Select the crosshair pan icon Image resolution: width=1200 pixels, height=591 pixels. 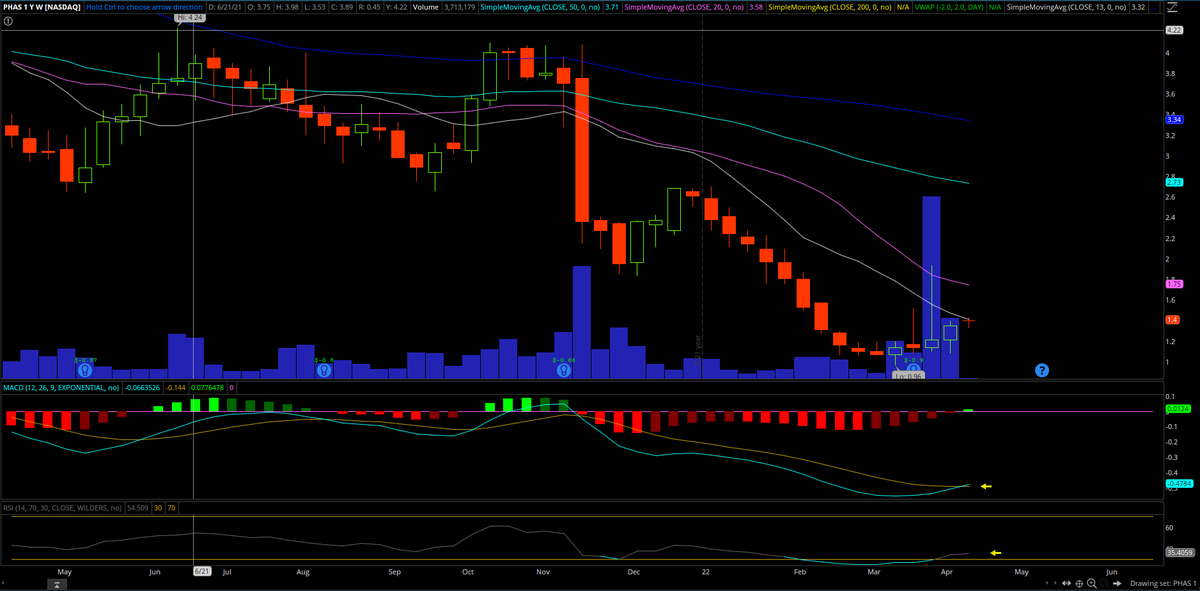(x=1079, y=583)
